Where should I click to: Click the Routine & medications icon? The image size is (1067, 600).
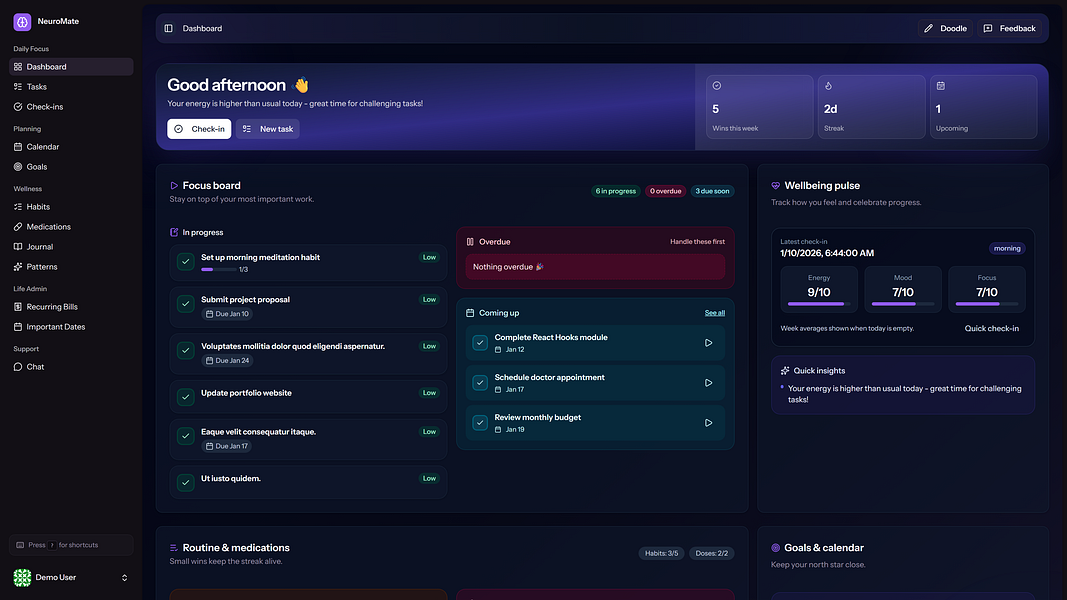tap(174, 548)
